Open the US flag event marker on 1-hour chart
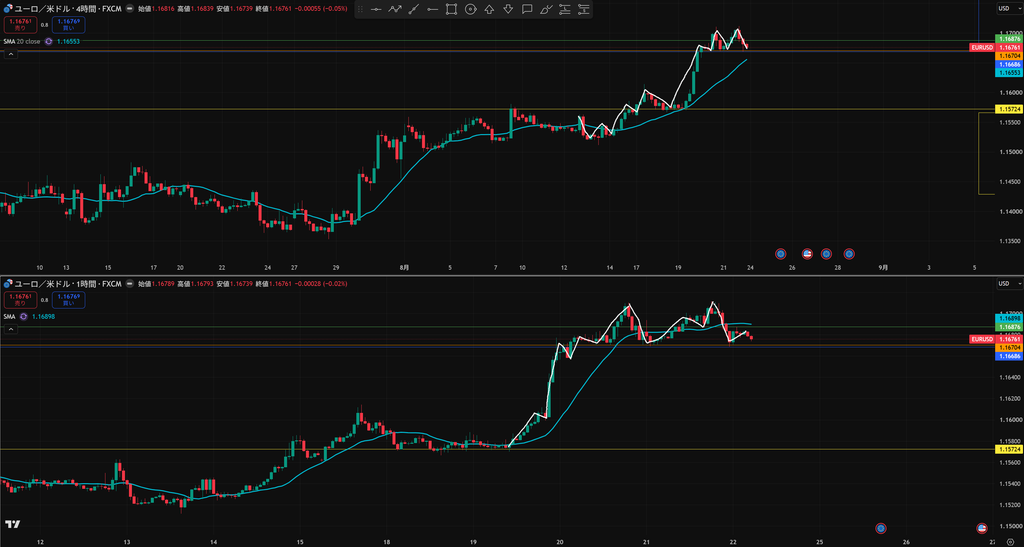1024x547 pixels. click(981, 527)
